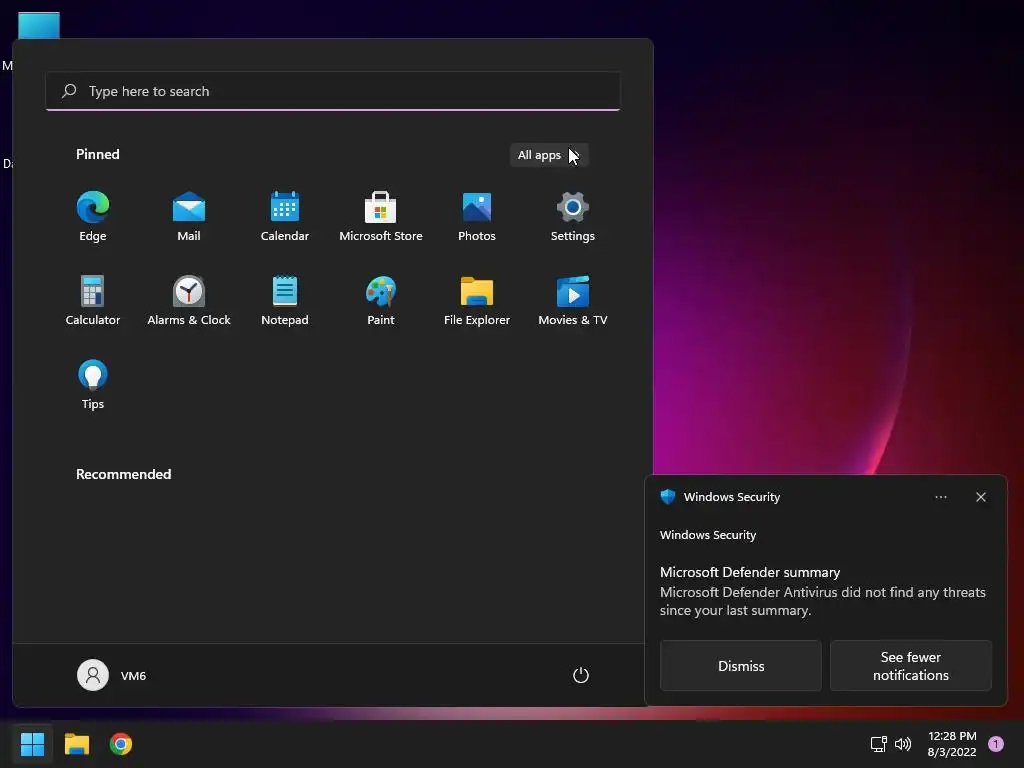Open the Paint app
Image resolution: width=1024 pixels, height=768 pixels.
click(381, 300)
